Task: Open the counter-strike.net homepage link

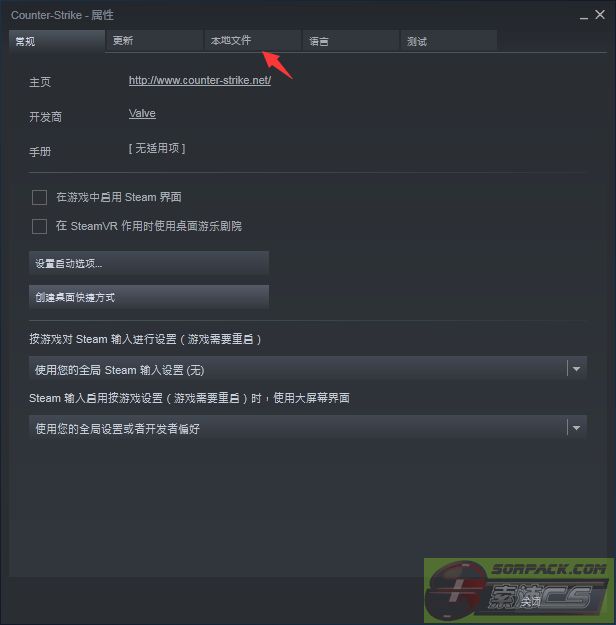Action: (200, 81)
